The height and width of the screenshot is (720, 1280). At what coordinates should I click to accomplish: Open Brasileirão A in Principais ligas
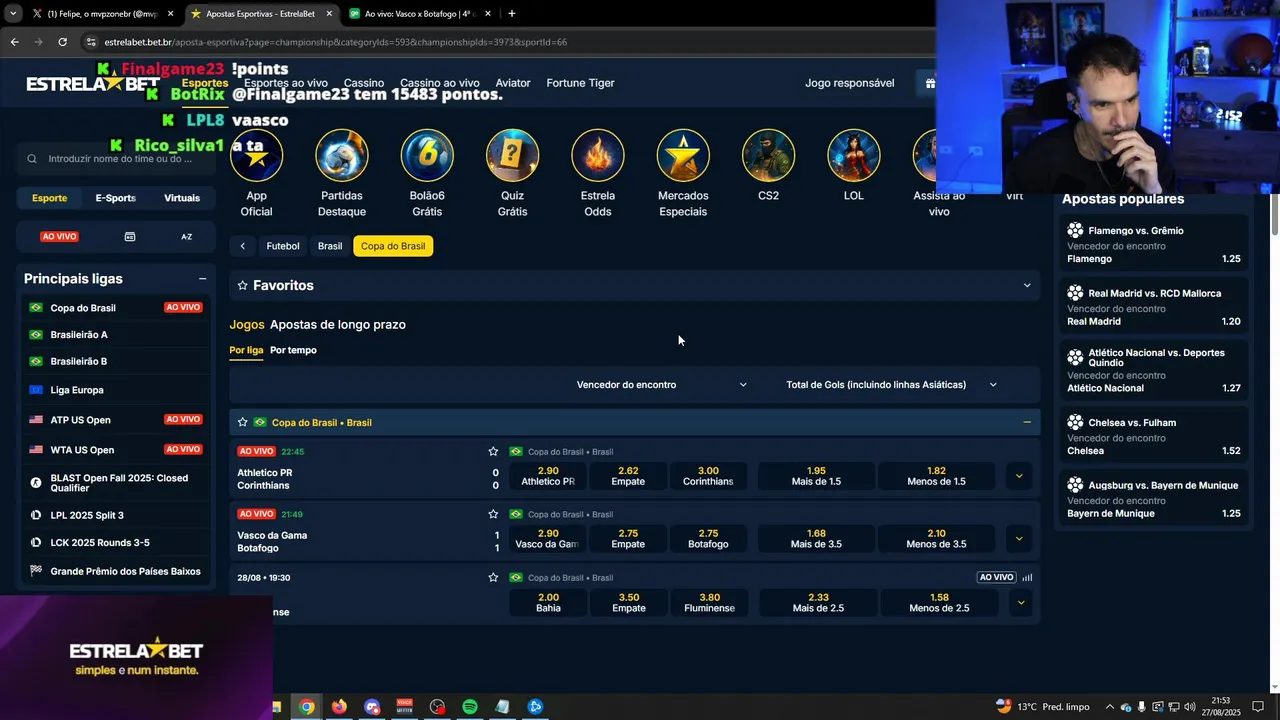tap(116, 335)
